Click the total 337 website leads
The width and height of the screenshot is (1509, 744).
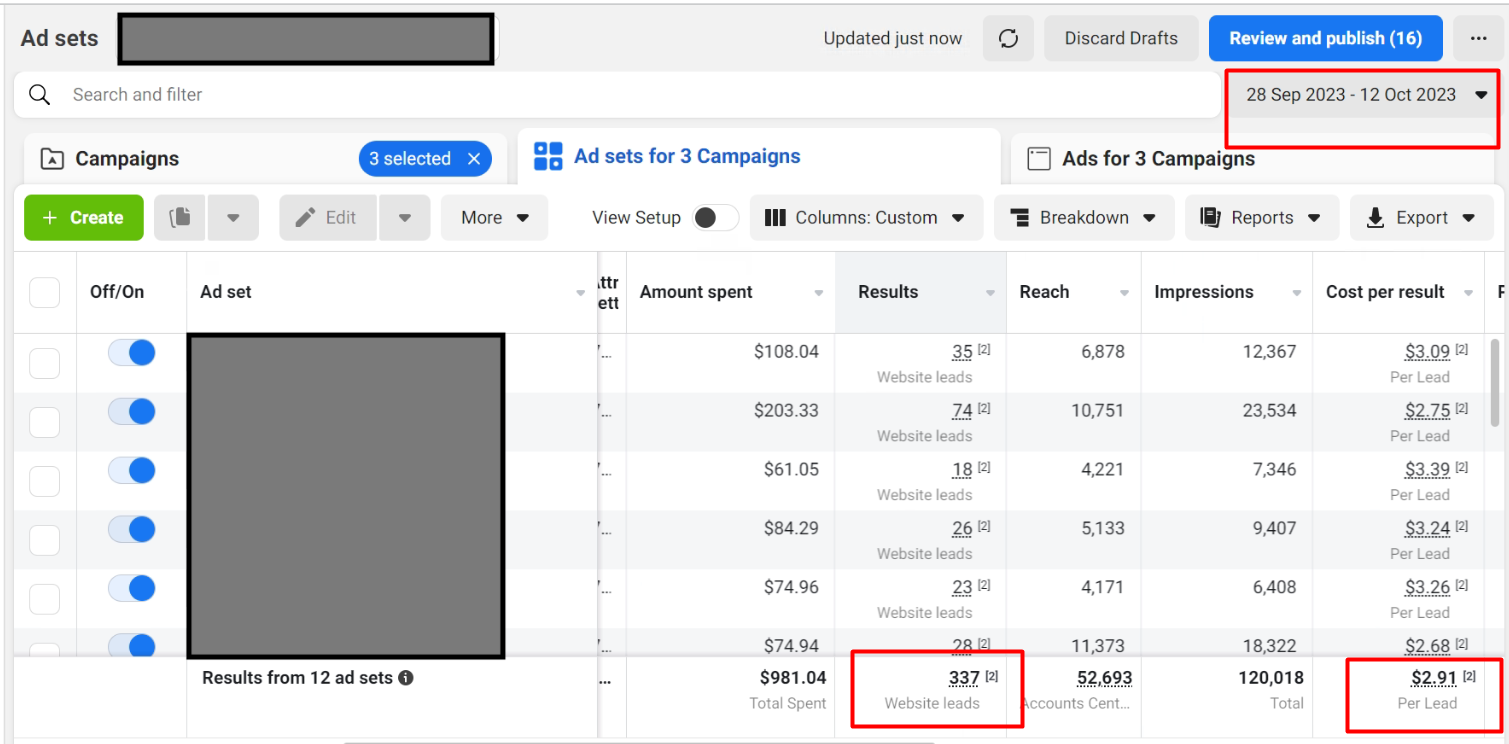964,678
